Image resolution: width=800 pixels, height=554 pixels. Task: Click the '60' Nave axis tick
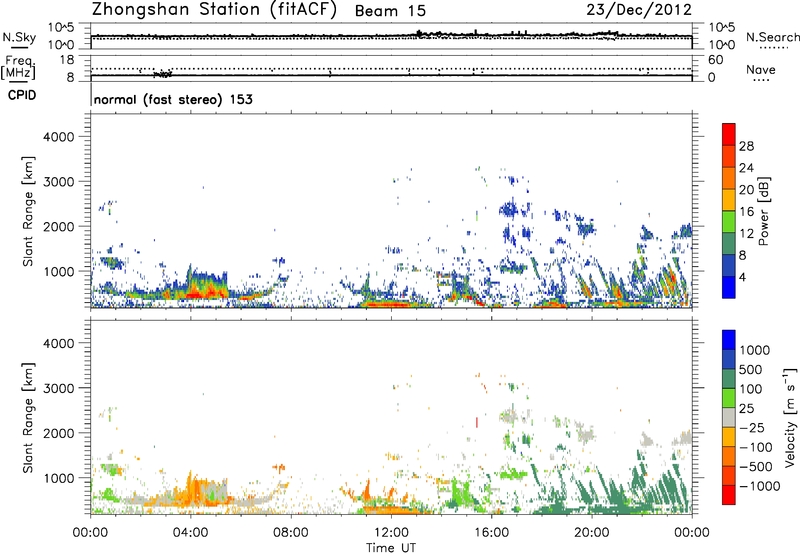pos(715,60)
